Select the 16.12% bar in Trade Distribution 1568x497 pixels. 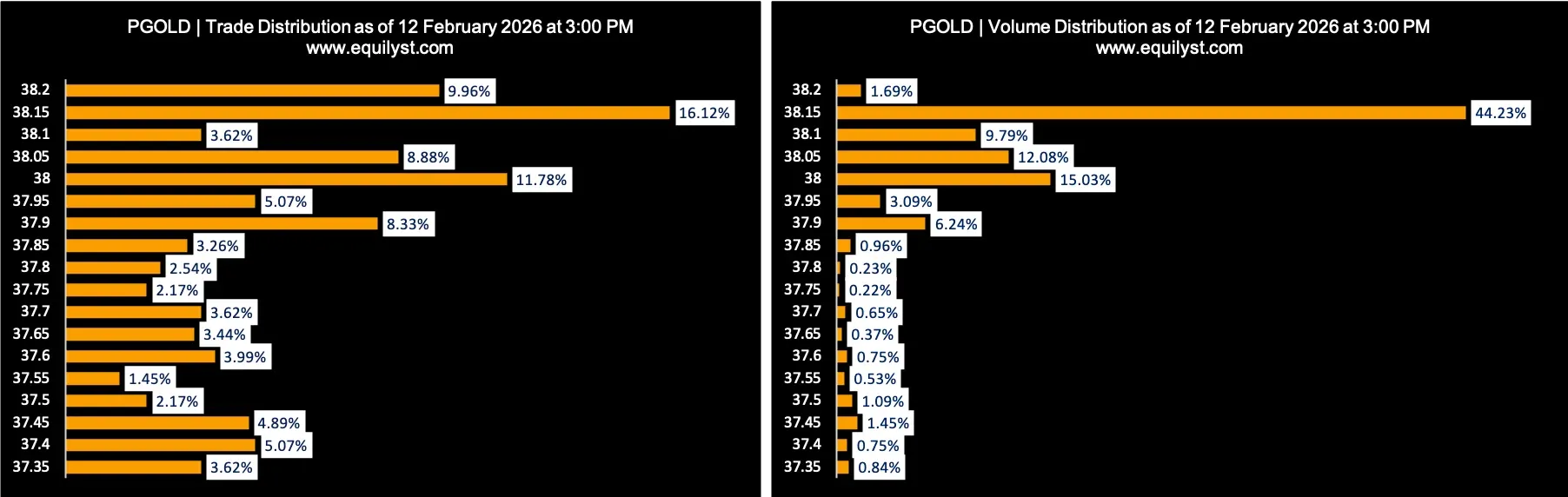point(368,113)
